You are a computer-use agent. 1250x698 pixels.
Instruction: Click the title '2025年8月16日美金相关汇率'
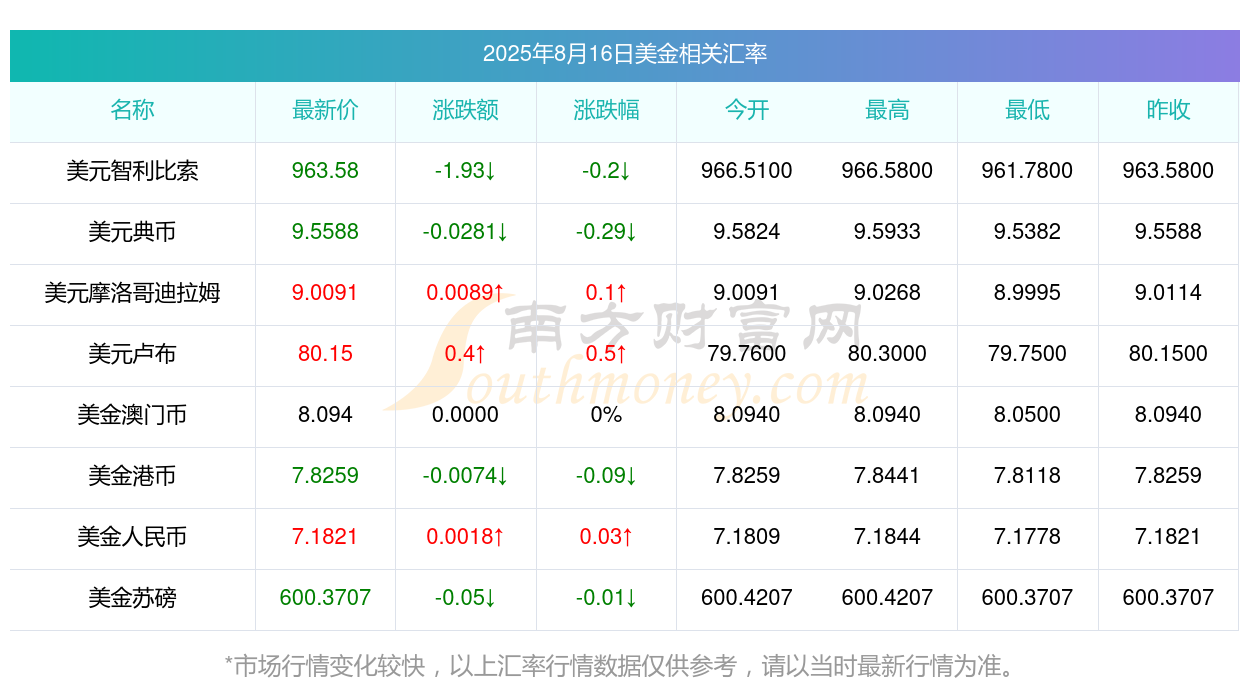tap(625, 54)
